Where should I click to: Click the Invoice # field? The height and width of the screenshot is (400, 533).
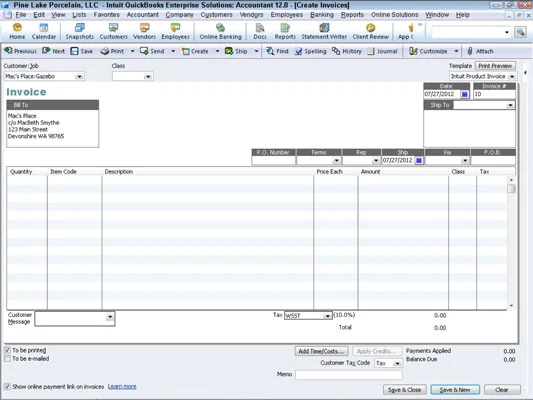coord(494,94)
